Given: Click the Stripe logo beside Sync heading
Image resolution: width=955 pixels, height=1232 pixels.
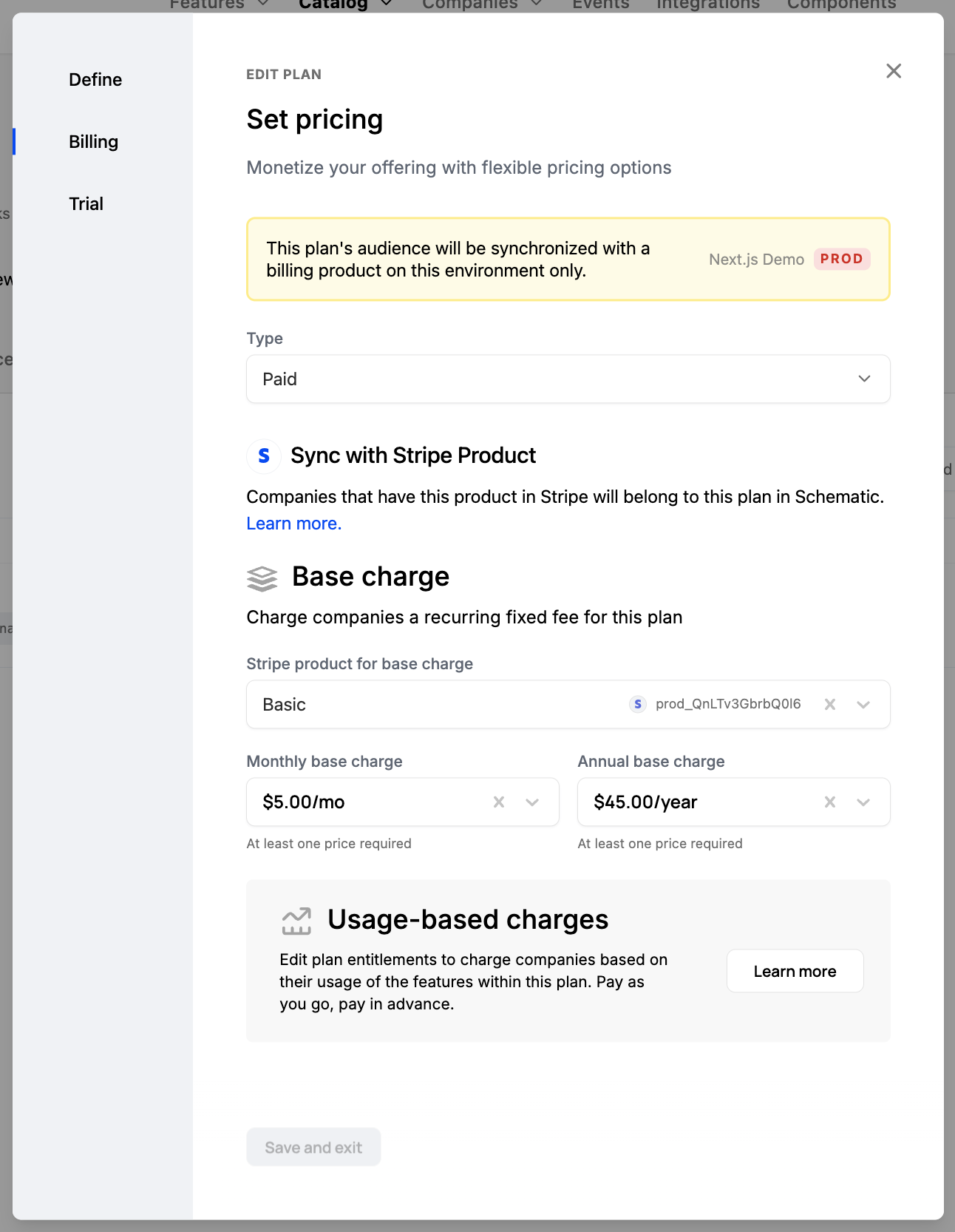Looking at the screenshot, I should pyautogui.click(x=264, y=456).
